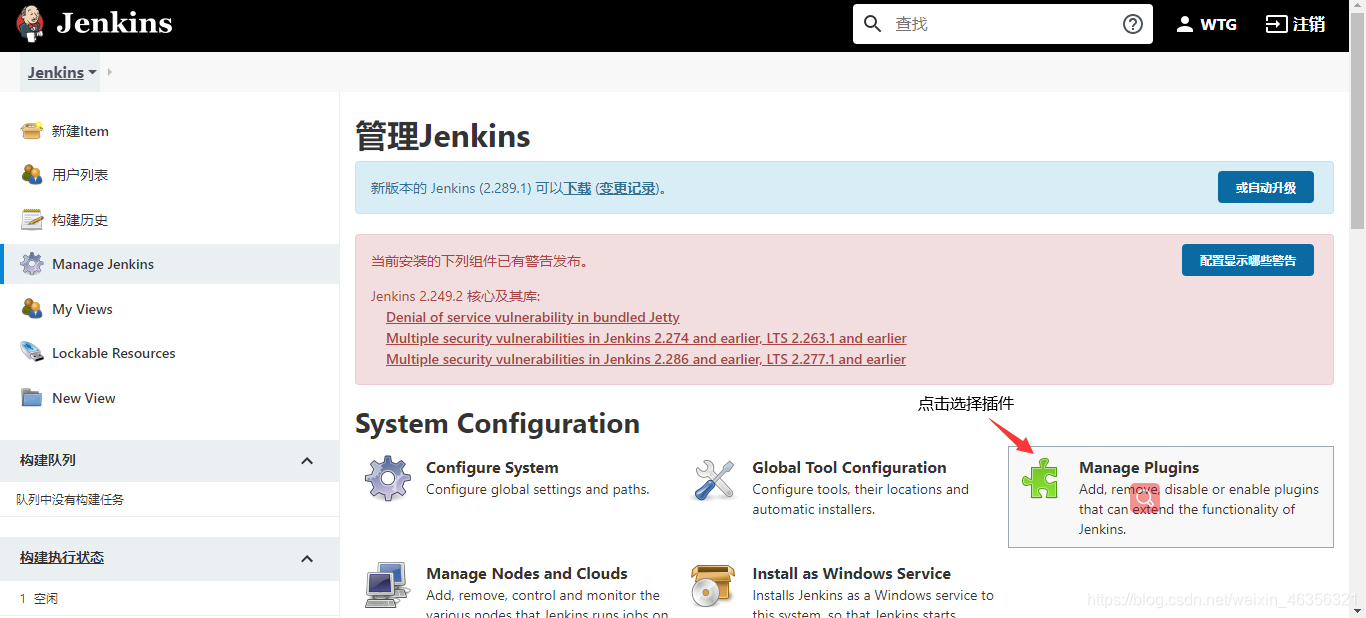
Task: Open the 构建执行状态 header link
Action: tap(62, 557)
